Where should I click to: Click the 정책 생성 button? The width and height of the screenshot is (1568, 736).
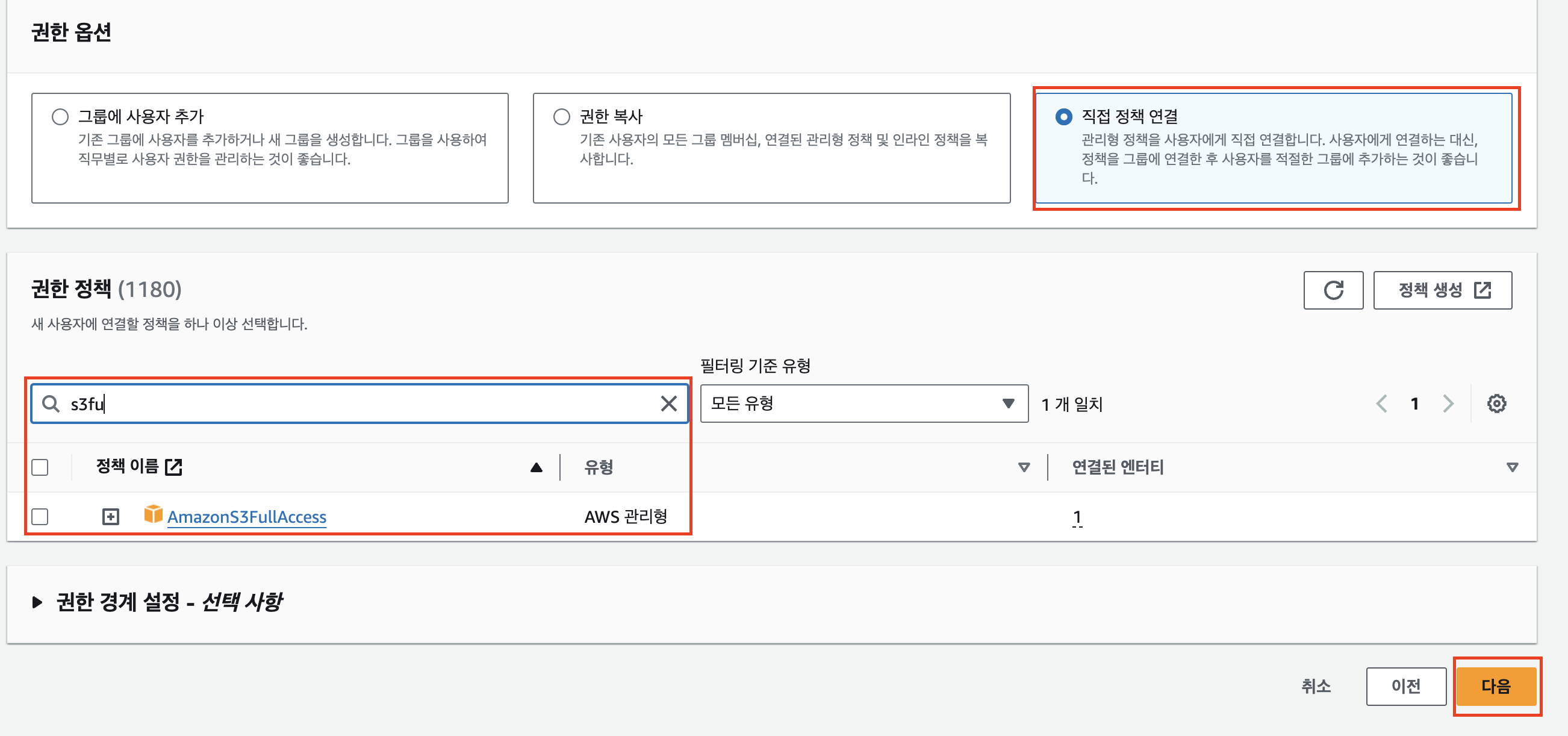[1442, 290]
